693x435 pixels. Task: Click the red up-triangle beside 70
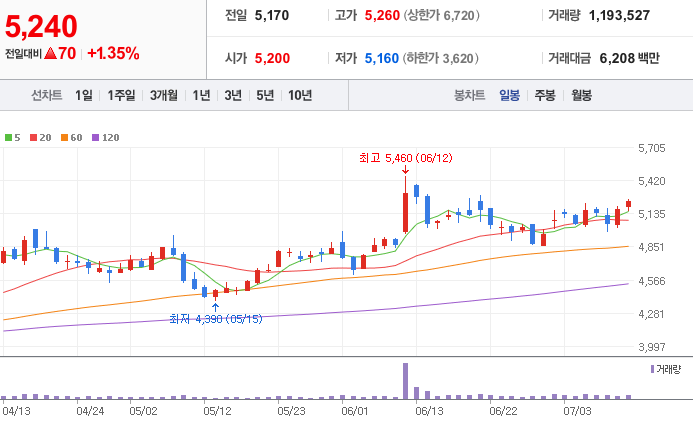[51, 53]
